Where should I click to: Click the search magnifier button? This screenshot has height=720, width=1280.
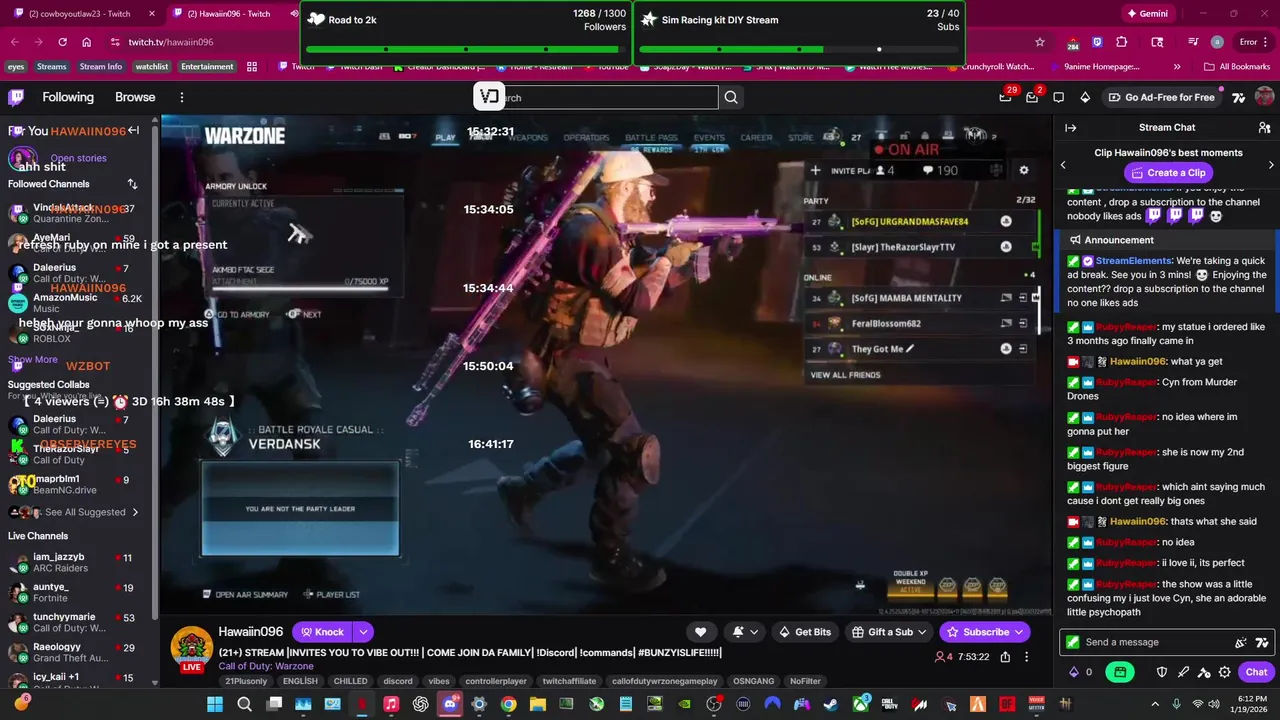pos(731,97)
